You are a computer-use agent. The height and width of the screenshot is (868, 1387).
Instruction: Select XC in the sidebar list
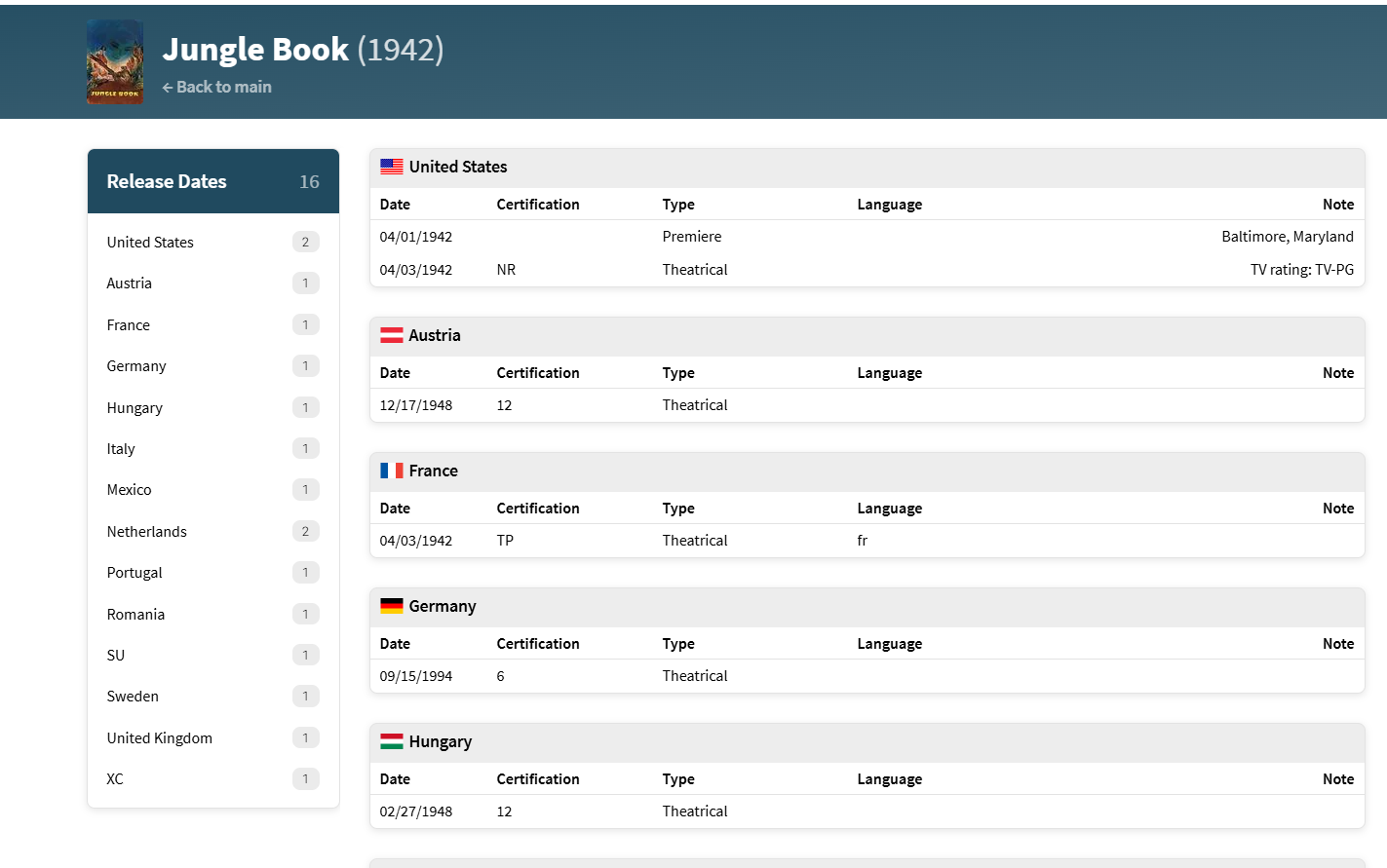pos(115,779)
